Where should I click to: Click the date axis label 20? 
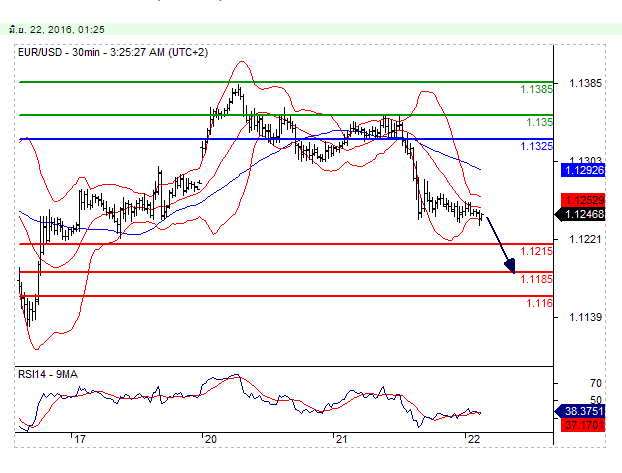(211, 439)
